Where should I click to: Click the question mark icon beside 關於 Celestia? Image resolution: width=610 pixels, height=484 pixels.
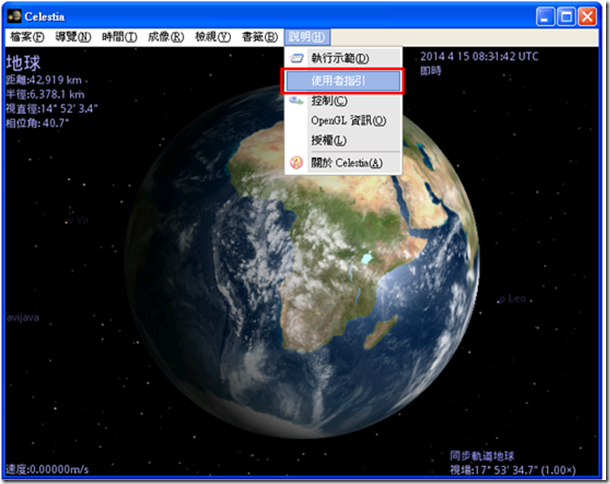[296, 162]
